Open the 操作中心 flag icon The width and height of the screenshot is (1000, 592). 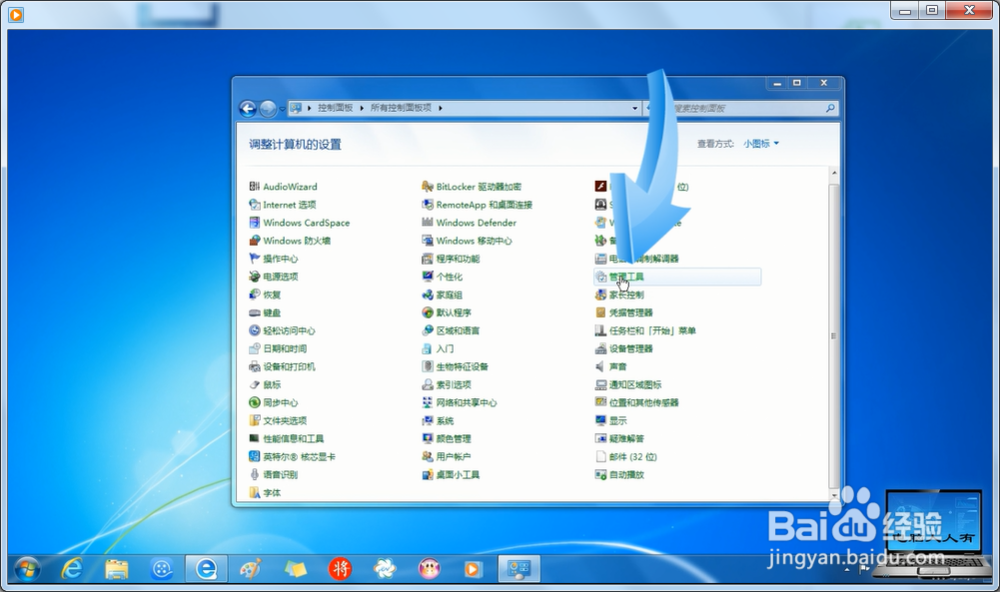[x=254, y=258]
